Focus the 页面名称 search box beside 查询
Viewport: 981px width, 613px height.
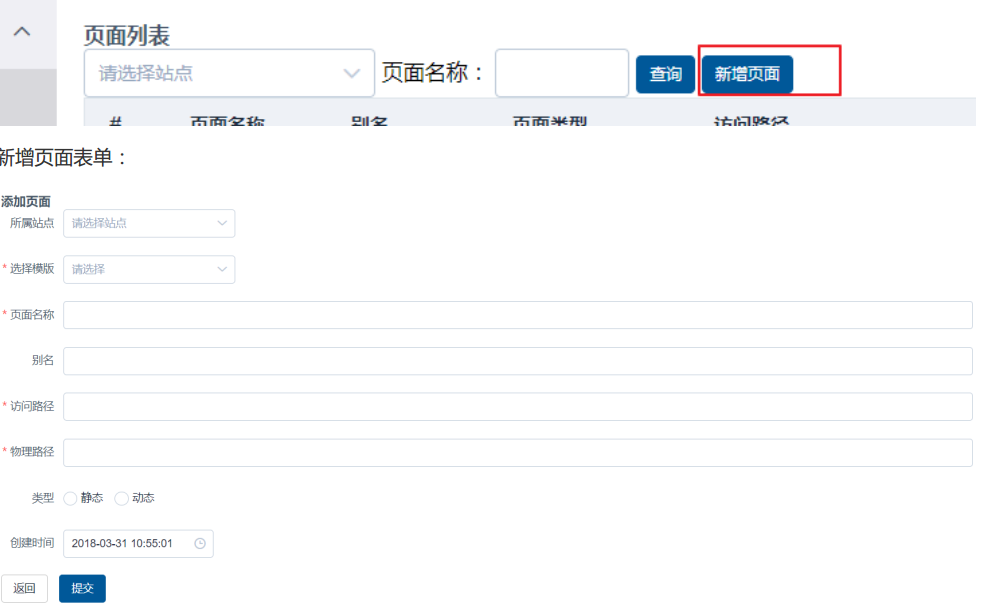click(x=562, y=73)
